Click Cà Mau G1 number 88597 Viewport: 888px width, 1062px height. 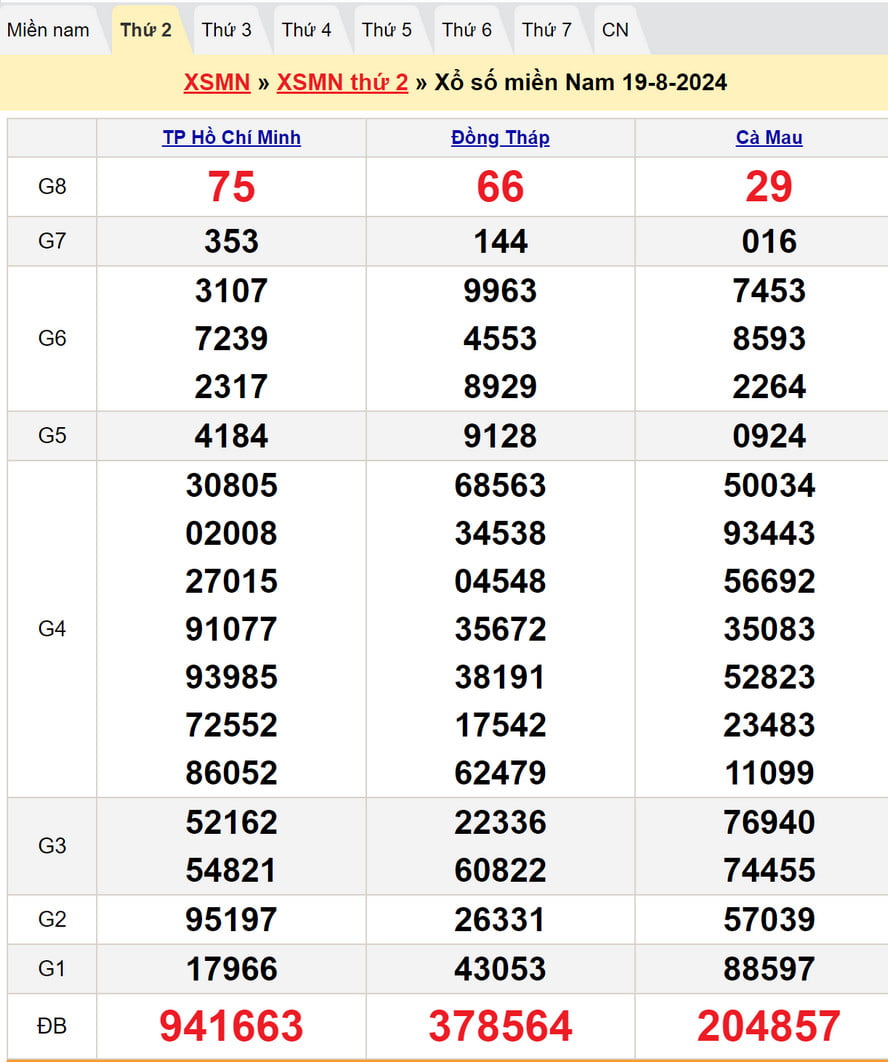click(x=769, y=969)
